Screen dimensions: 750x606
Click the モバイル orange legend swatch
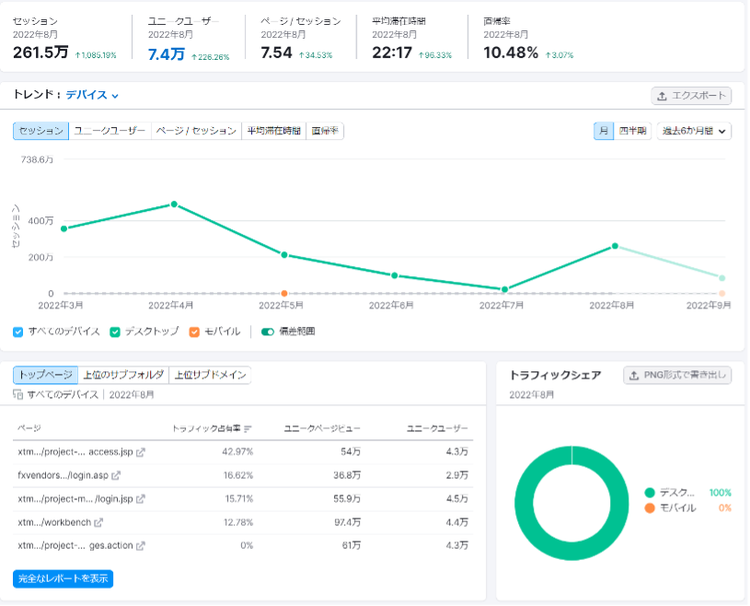point(650,508)
